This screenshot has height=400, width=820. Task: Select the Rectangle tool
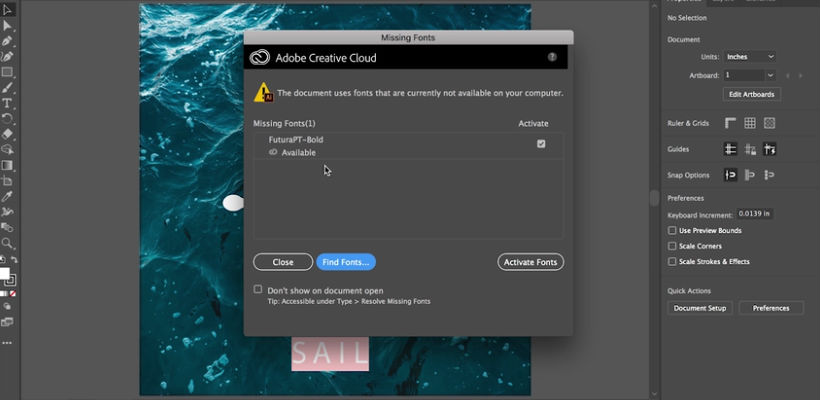coord(7,72)
